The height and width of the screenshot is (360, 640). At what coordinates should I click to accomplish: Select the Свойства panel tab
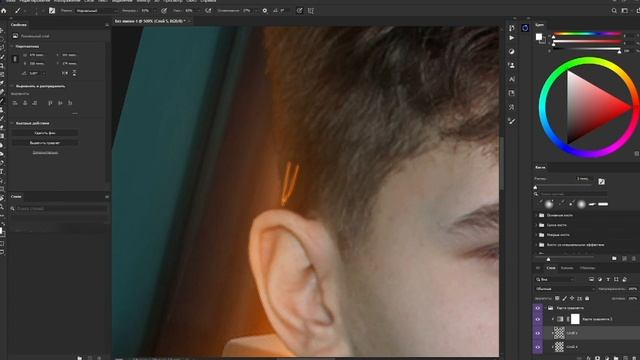coord(19,25)
